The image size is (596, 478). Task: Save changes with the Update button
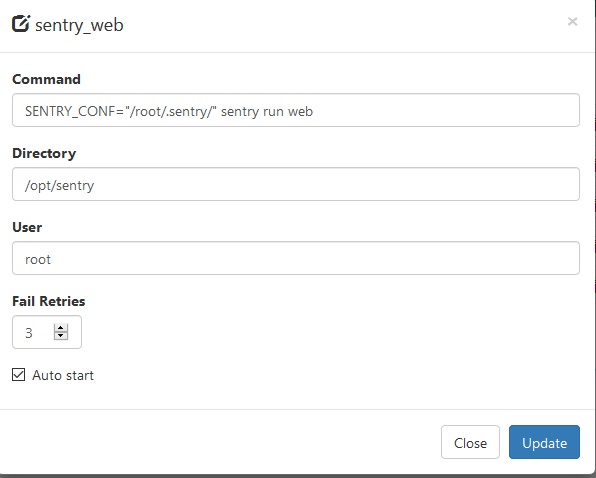[544, 442]
